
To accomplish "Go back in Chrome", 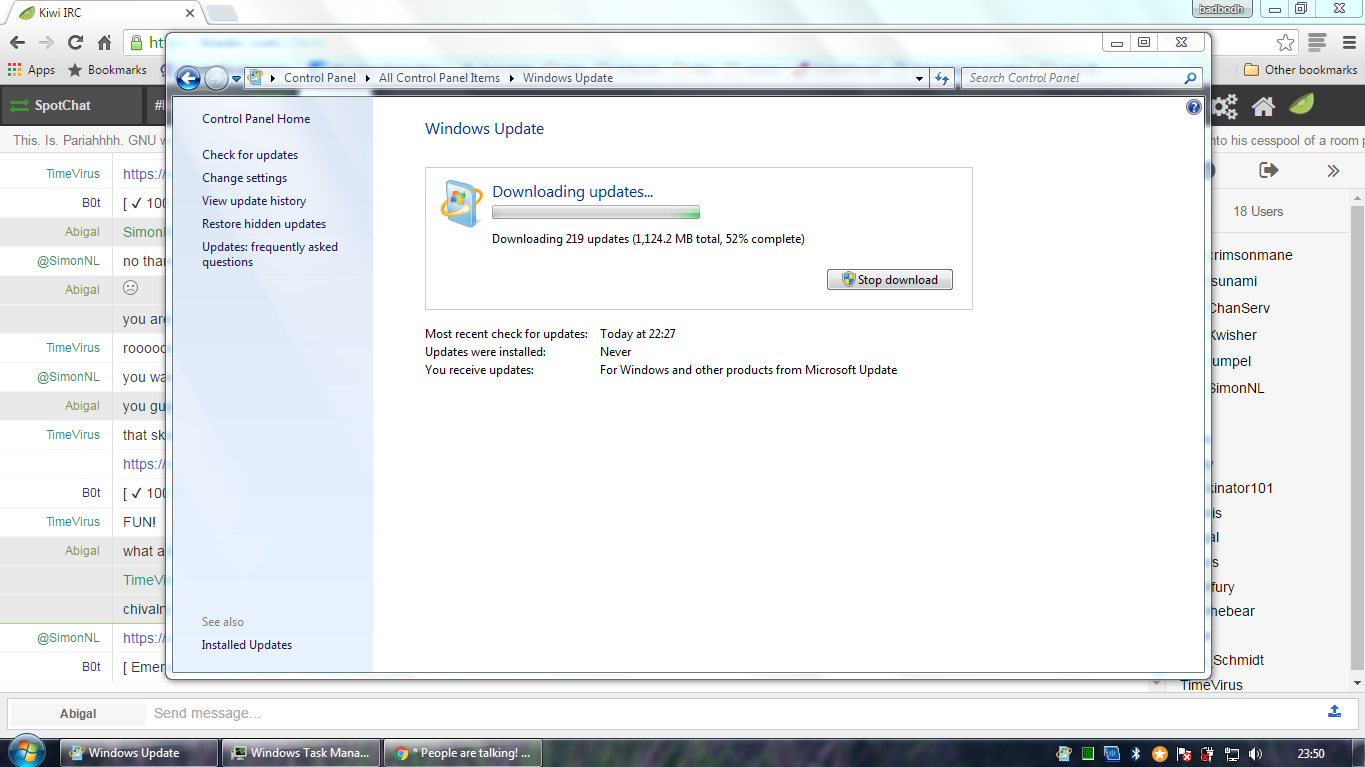I will [x=17, y=43].
